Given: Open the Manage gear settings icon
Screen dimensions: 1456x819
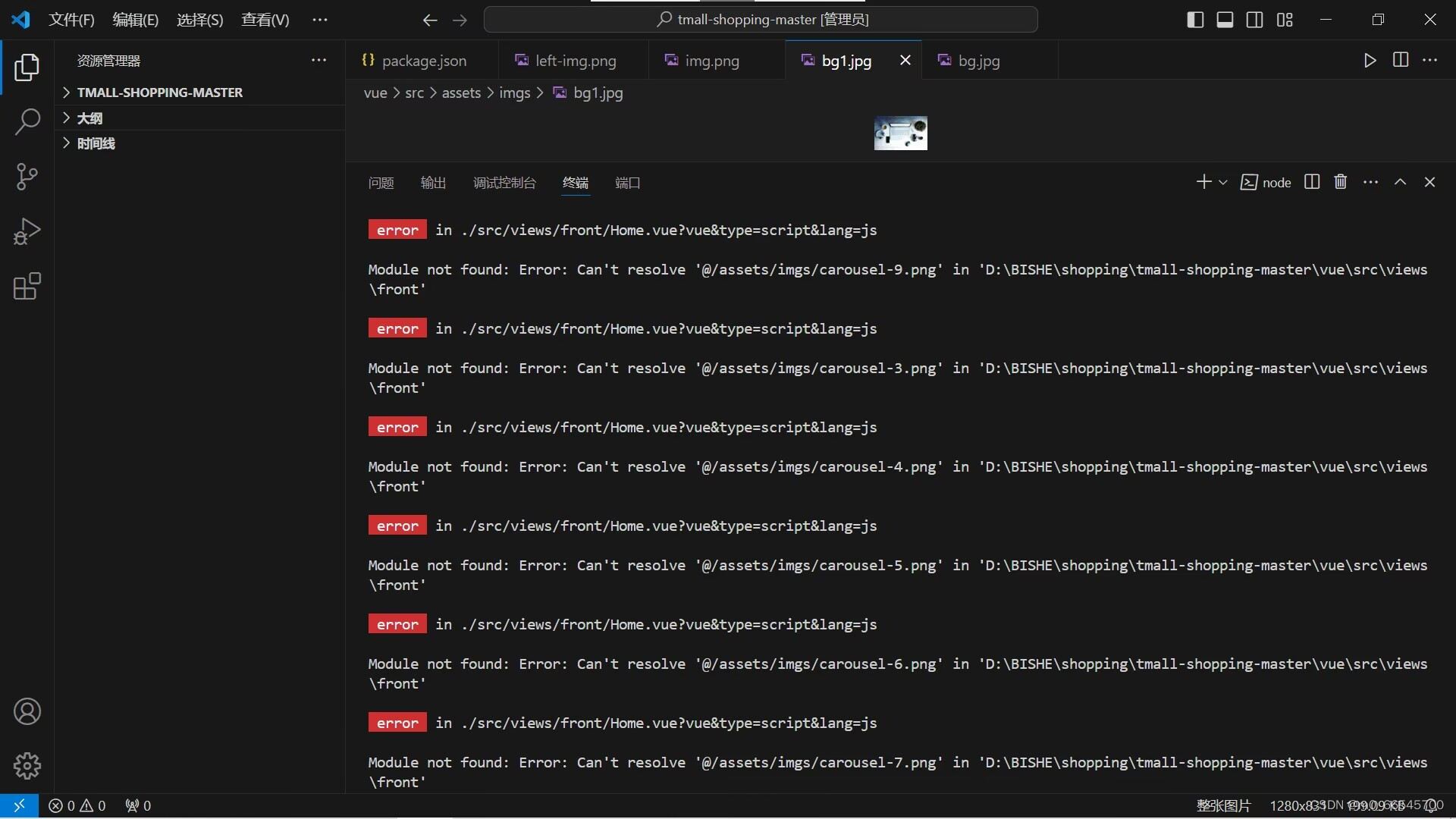Looking at the screenshot, I should pos(27,766).
